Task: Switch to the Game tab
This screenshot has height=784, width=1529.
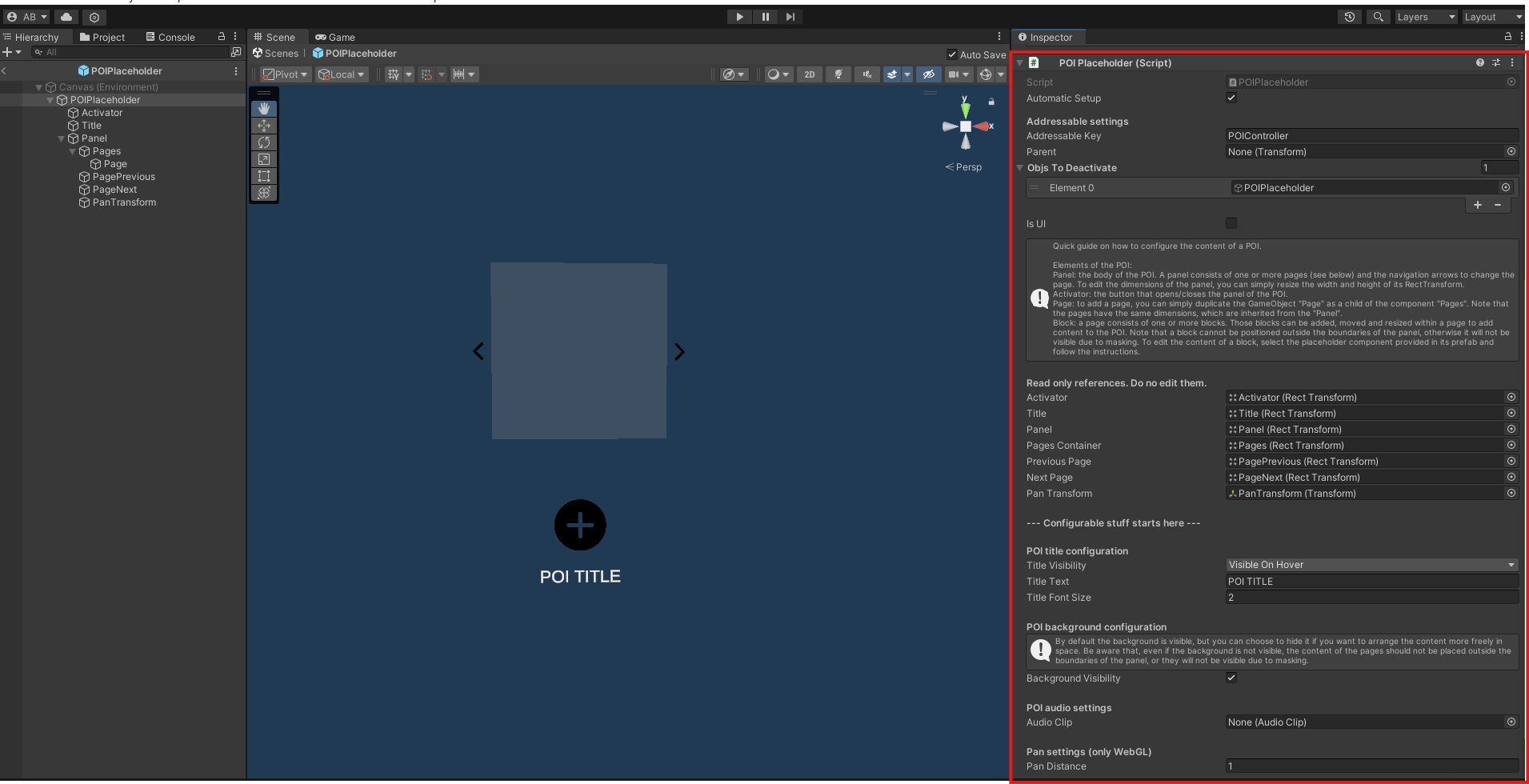Action: pyautogui.click(x=335, y=37)
